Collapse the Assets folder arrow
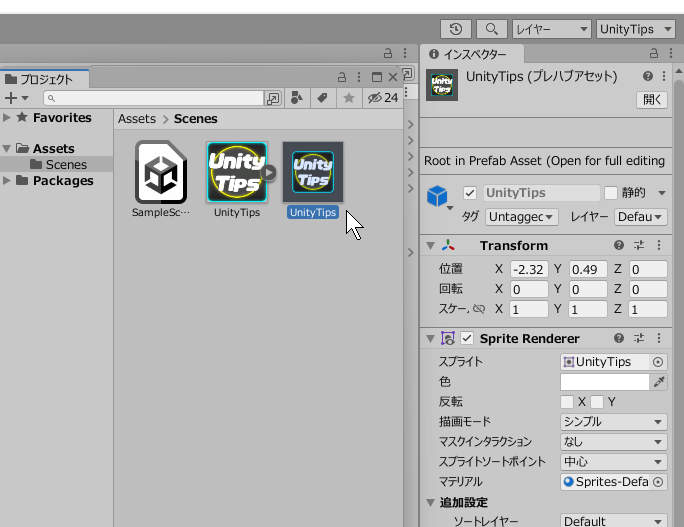684x527 pixels. (7, 148)
